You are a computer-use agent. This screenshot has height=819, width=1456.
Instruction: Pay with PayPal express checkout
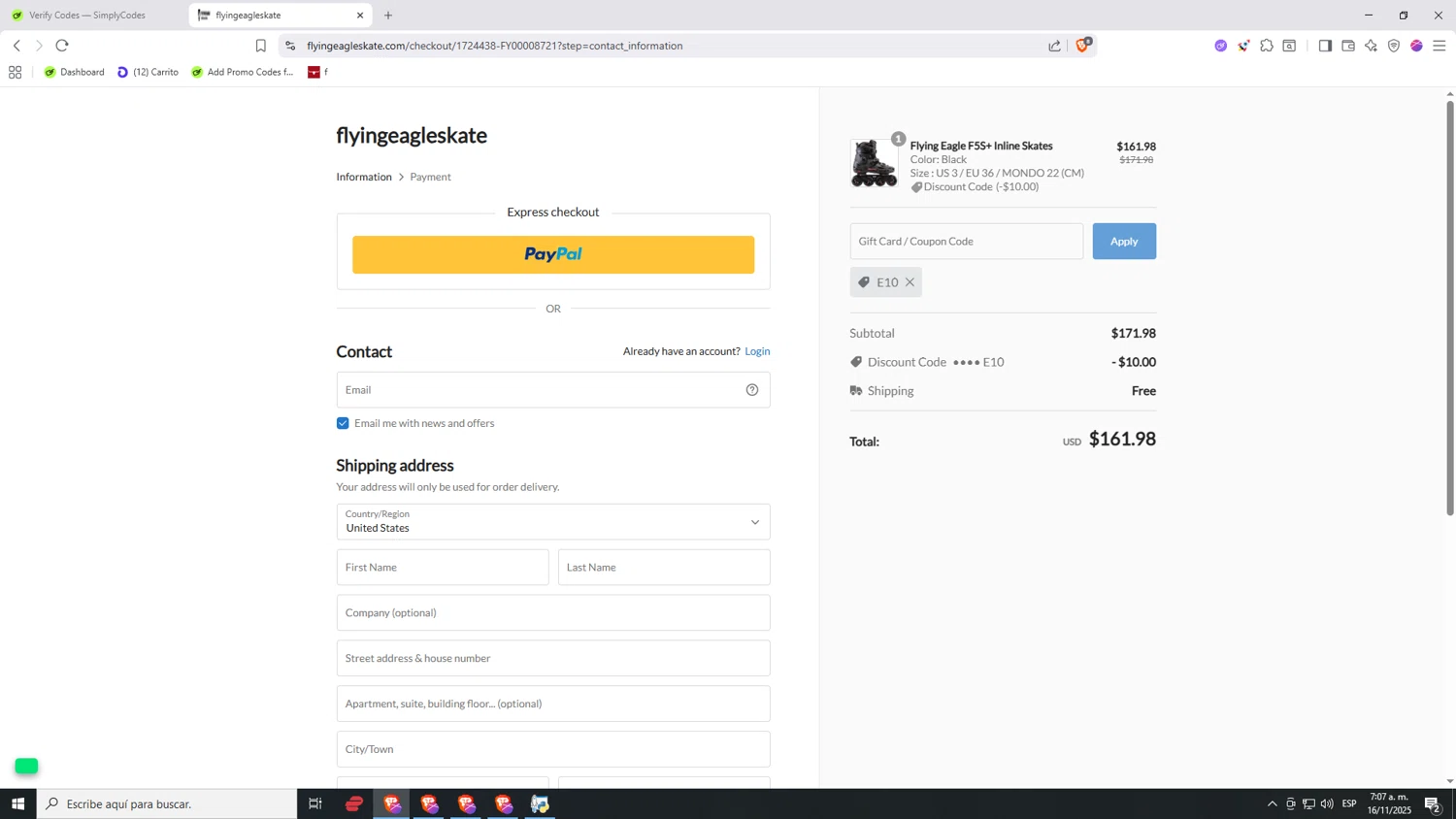pyautogui.click(x=553, y=254)
